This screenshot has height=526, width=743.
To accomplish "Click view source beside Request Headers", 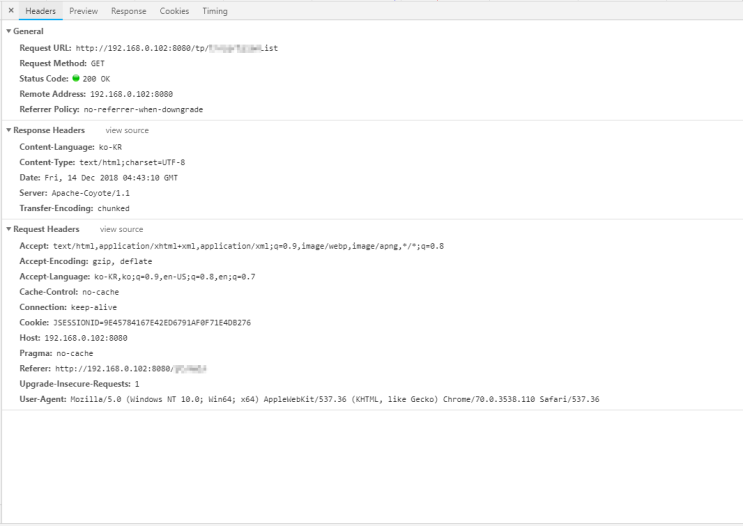I will pyautogui.click(x=122, y=230).
